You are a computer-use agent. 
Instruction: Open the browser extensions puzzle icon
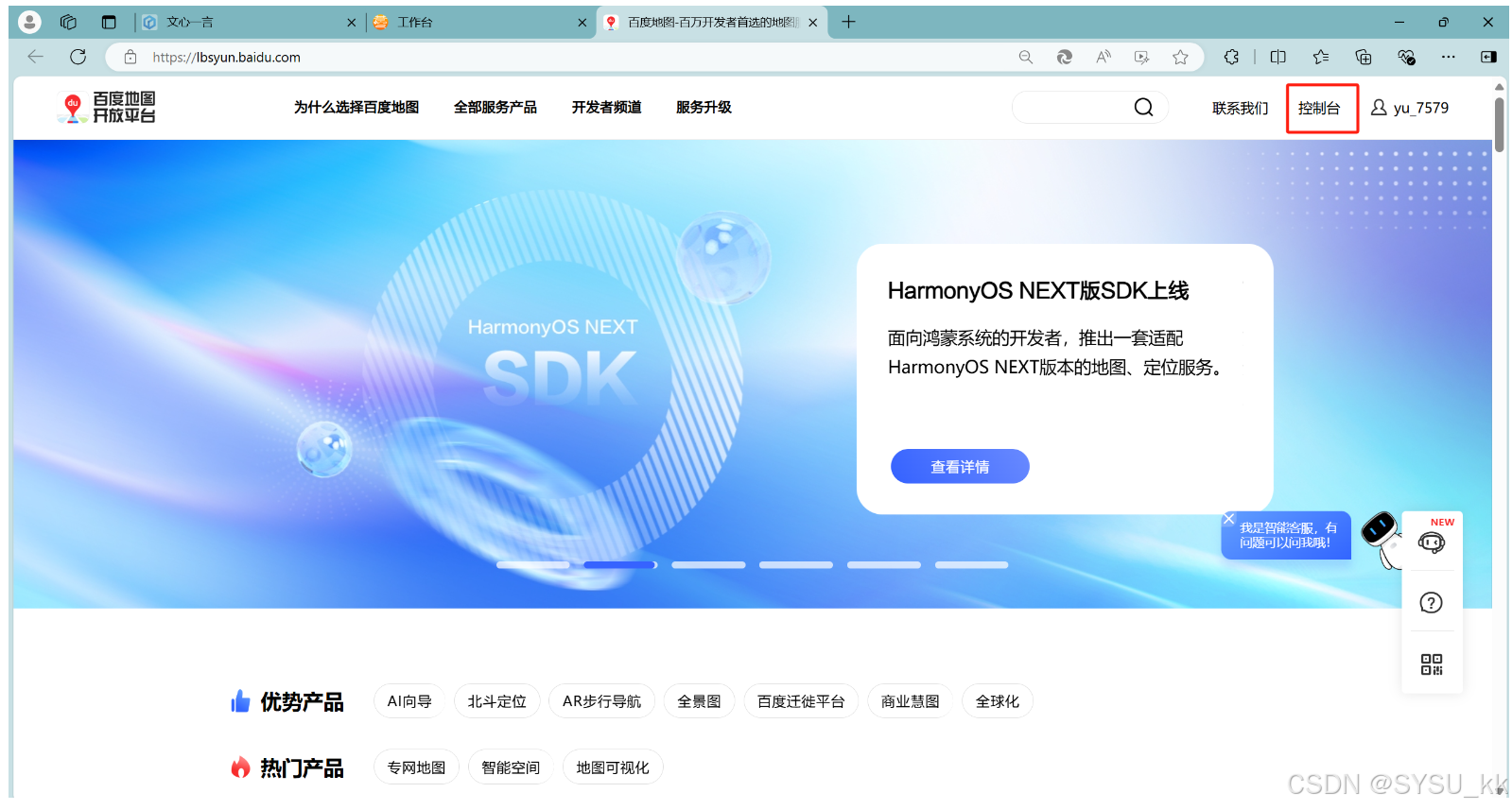pos(1231,57)
